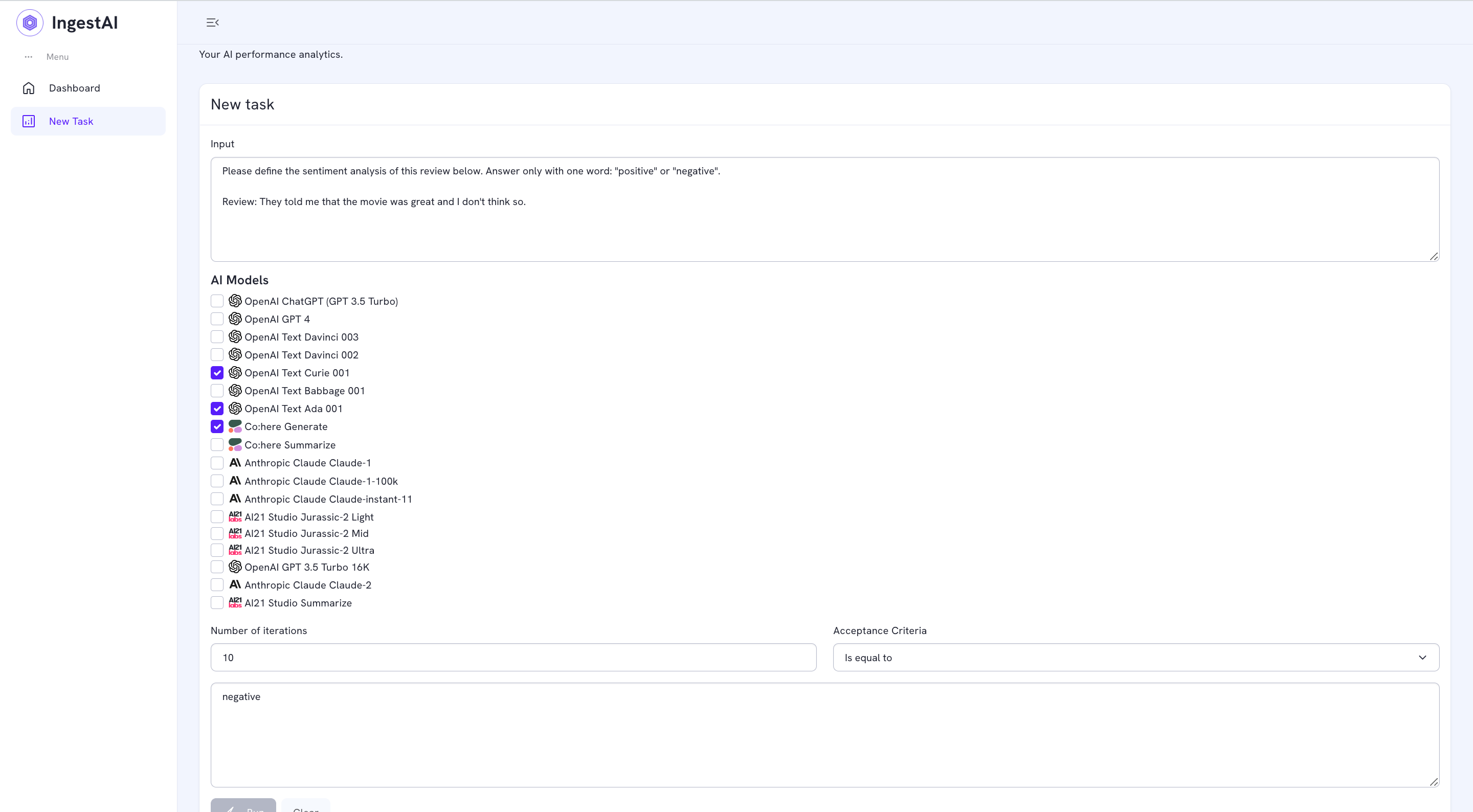This screenshot has width=1473, height=812.
Task: Click the Dashboard home icon
Action: tap(29, 88)
